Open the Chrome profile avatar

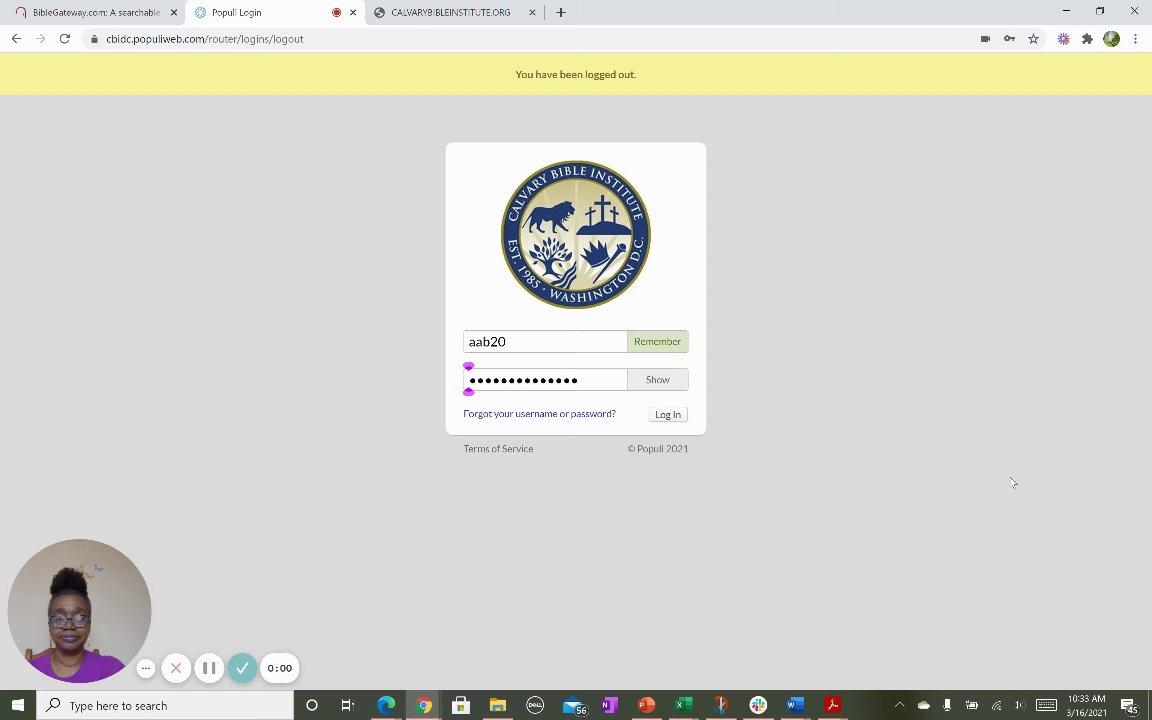point(1112,39)
